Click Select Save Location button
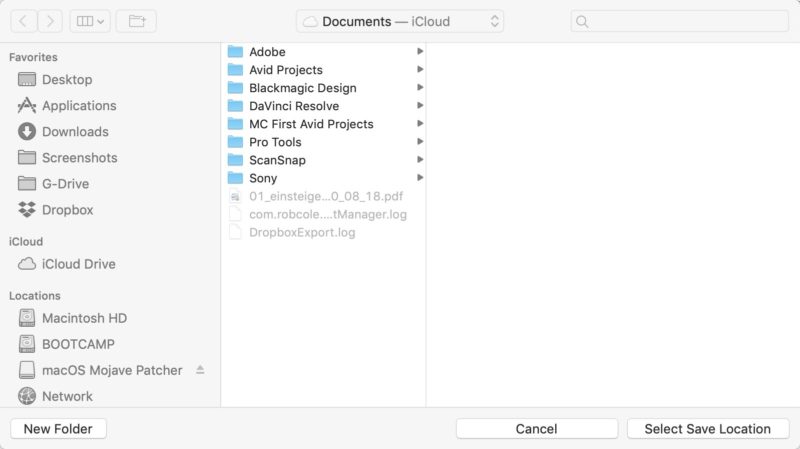The image size is (800, 449). pyautogui.click(x=708, y=429)
